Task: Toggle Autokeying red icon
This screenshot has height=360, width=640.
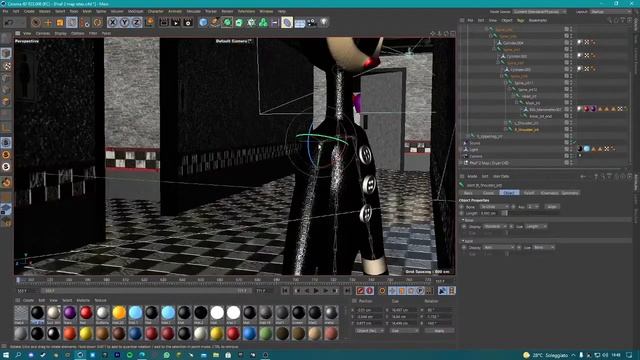Action: [369, 291]
